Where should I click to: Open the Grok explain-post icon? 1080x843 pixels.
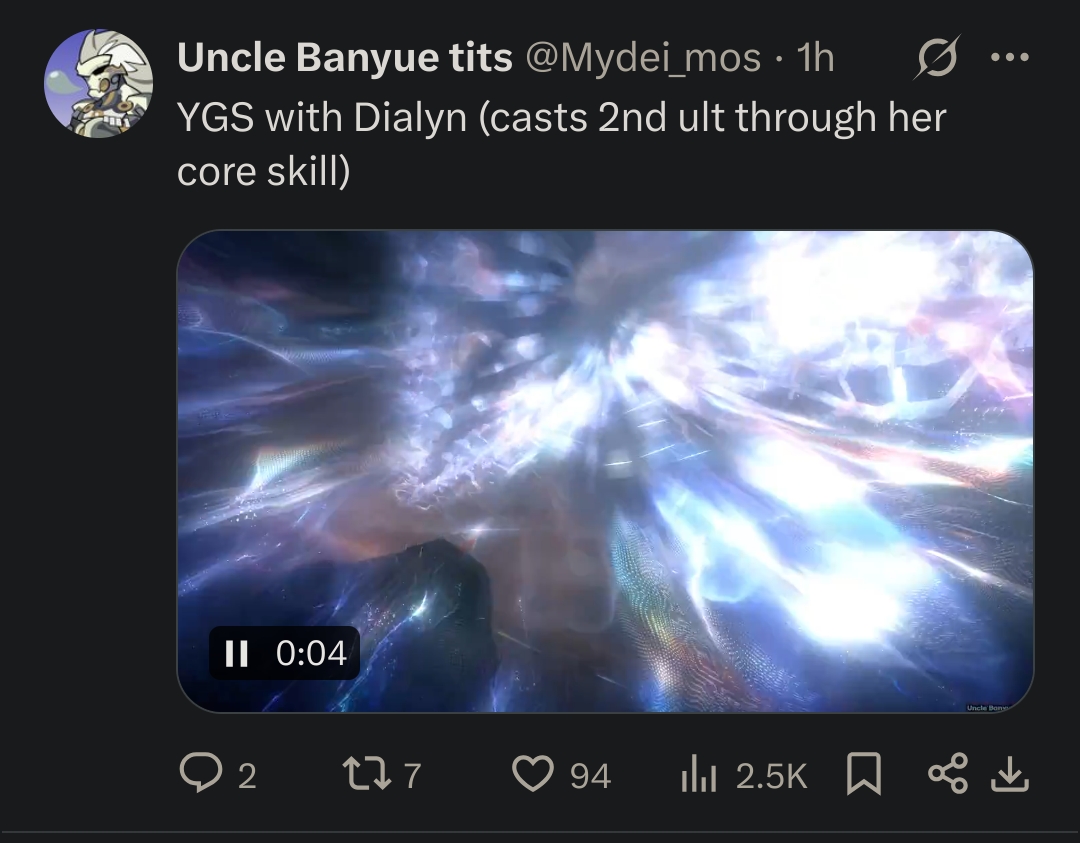[937, 57]
